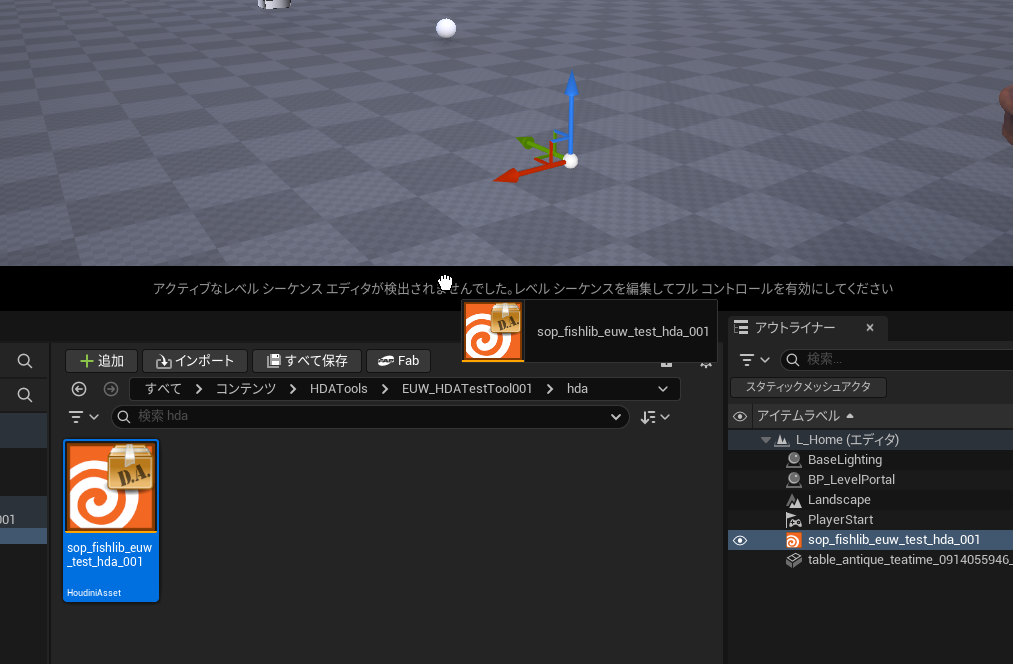Go forward in content browser history
Screen dimensions: 1013x664
(111, 389)
